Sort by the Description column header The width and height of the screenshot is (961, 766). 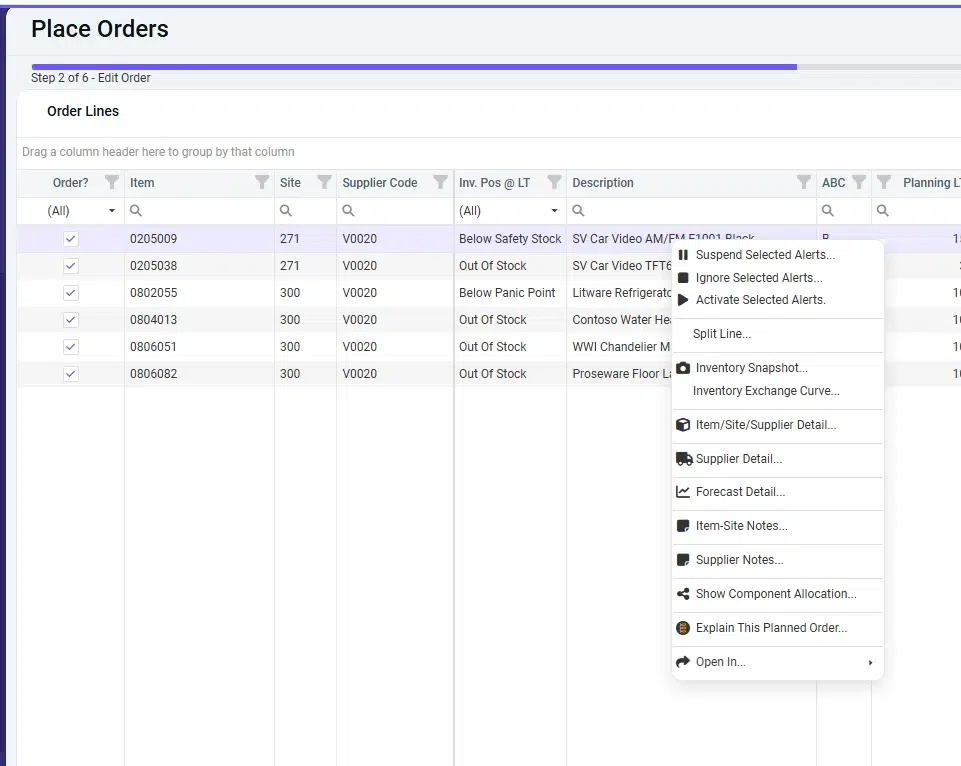click(603, 183)
